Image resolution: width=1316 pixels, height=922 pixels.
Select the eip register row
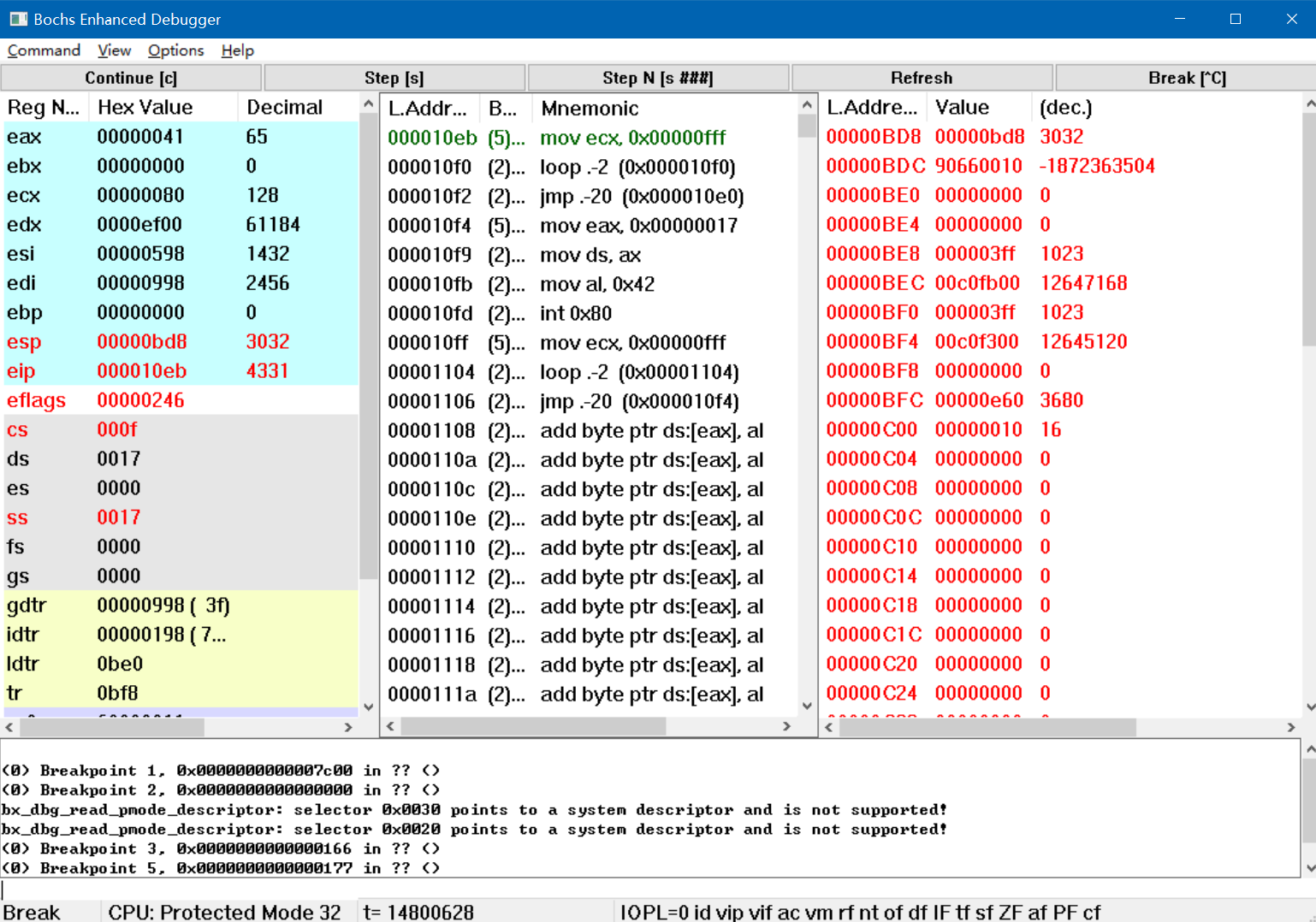(x=181, y=370)
